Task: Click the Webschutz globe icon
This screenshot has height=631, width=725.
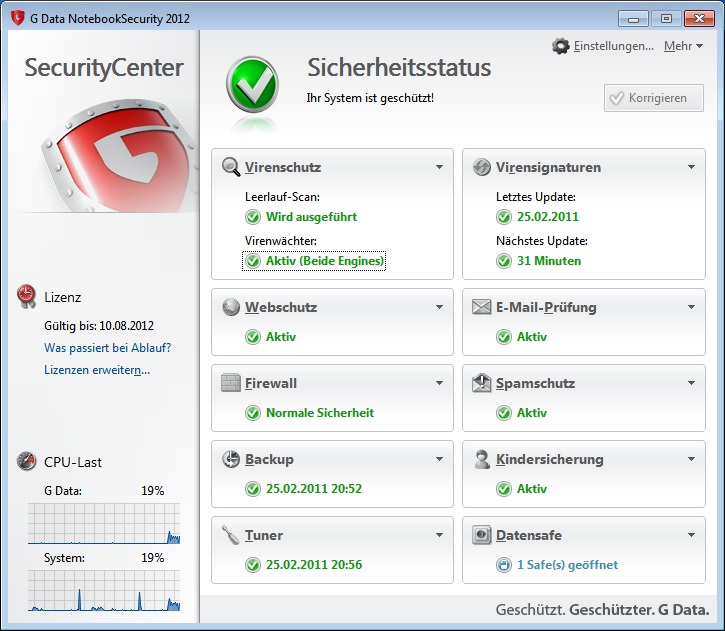Action: coord(231,307)
